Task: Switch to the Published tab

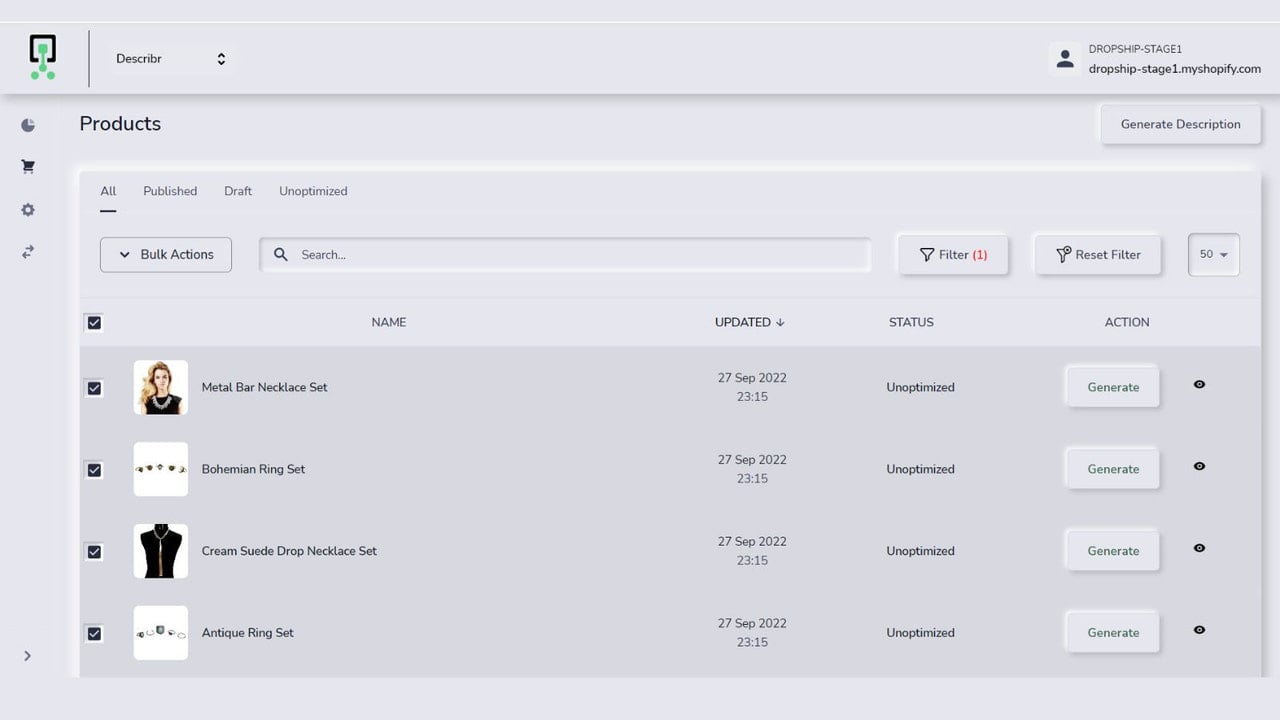Action: point(170,191)
